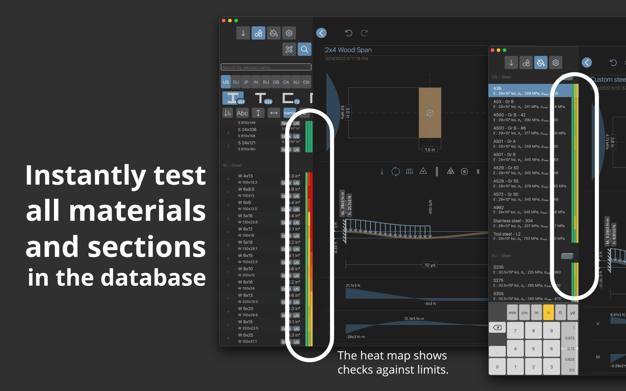Select US region tab
This screenshot has height=391, width=626.
(x=226, y=82)
